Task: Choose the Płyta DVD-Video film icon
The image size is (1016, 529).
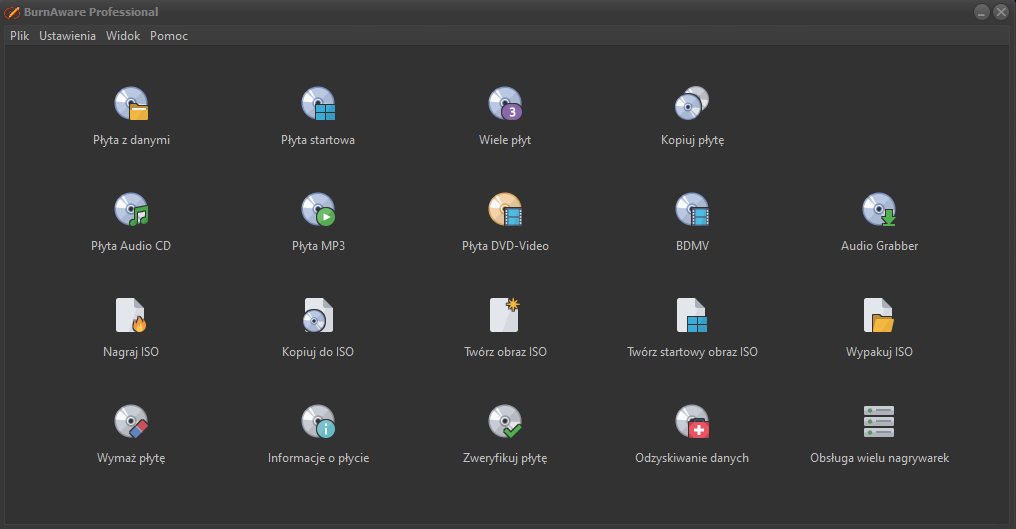Action: coord(505,209)
